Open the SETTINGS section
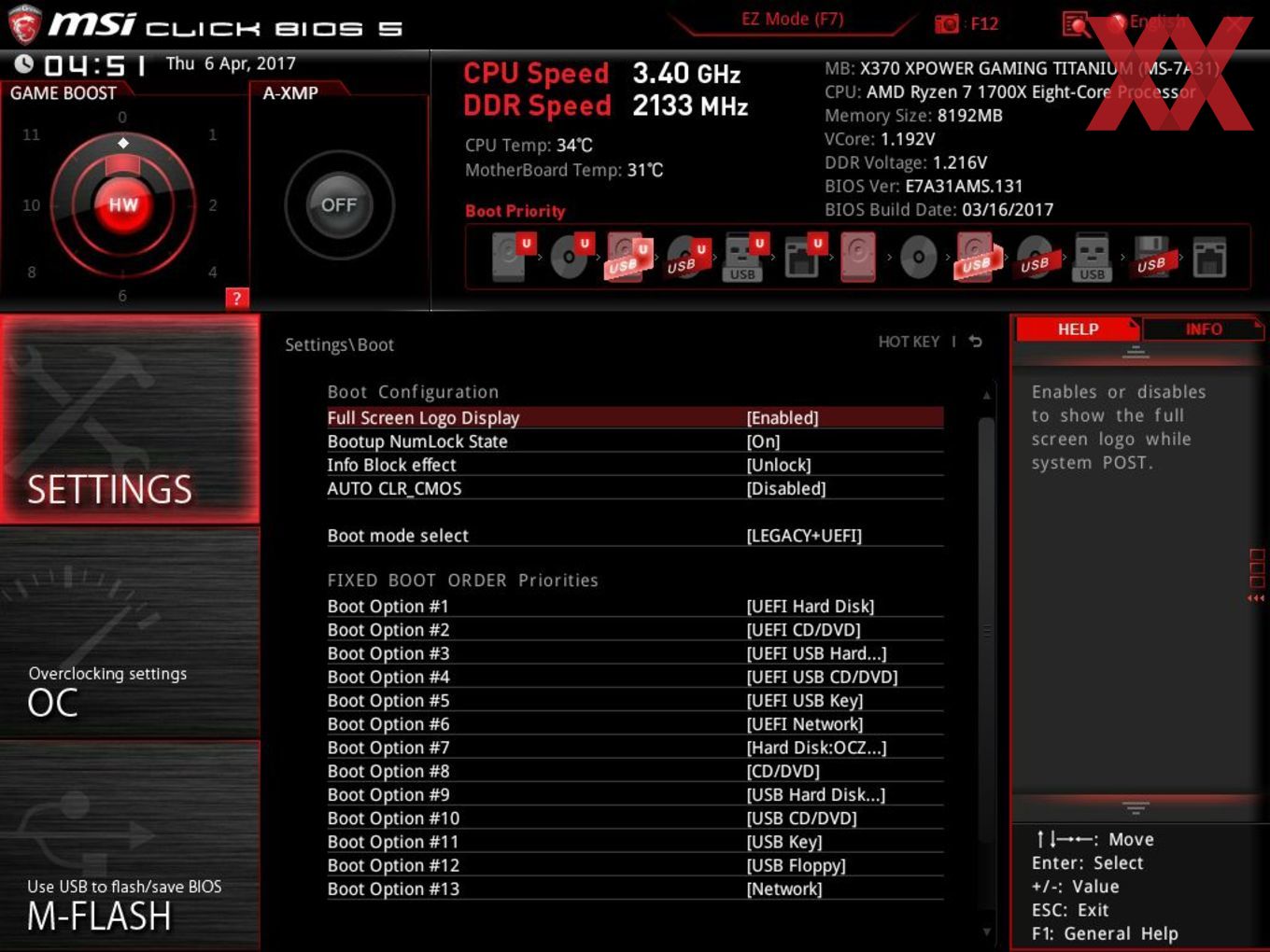 (x=130, y=419)
